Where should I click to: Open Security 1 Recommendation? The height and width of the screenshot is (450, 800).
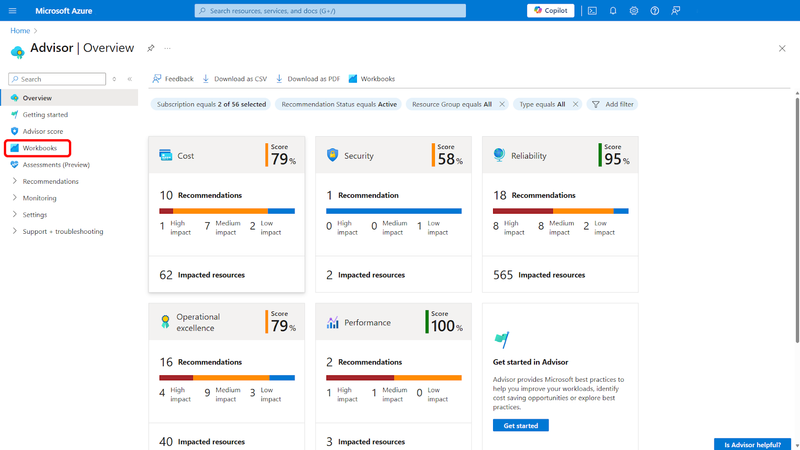tap(362, 195)
